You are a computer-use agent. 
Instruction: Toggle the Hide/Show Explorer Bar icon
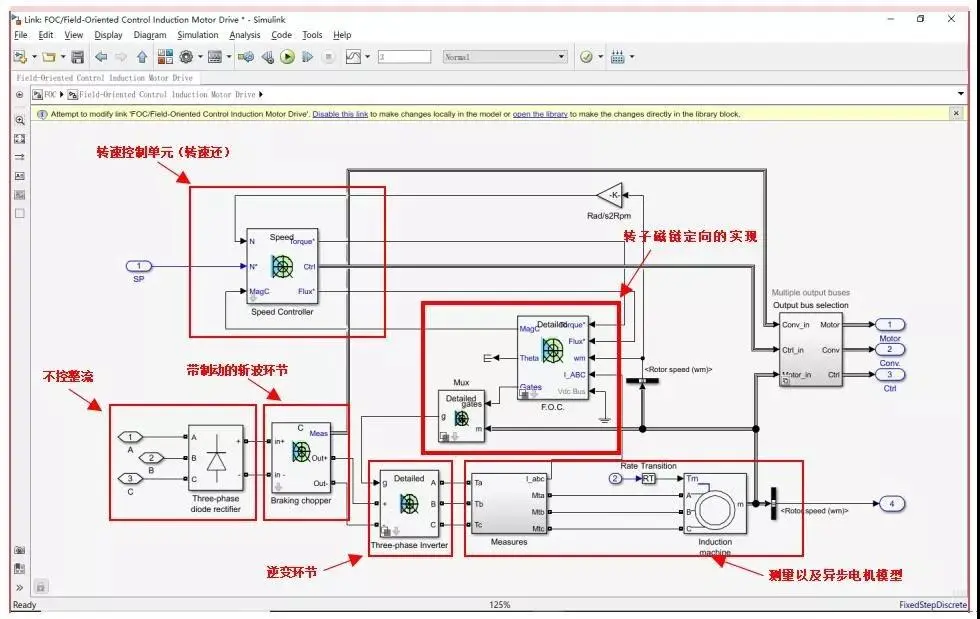click(x=19, y=94)
